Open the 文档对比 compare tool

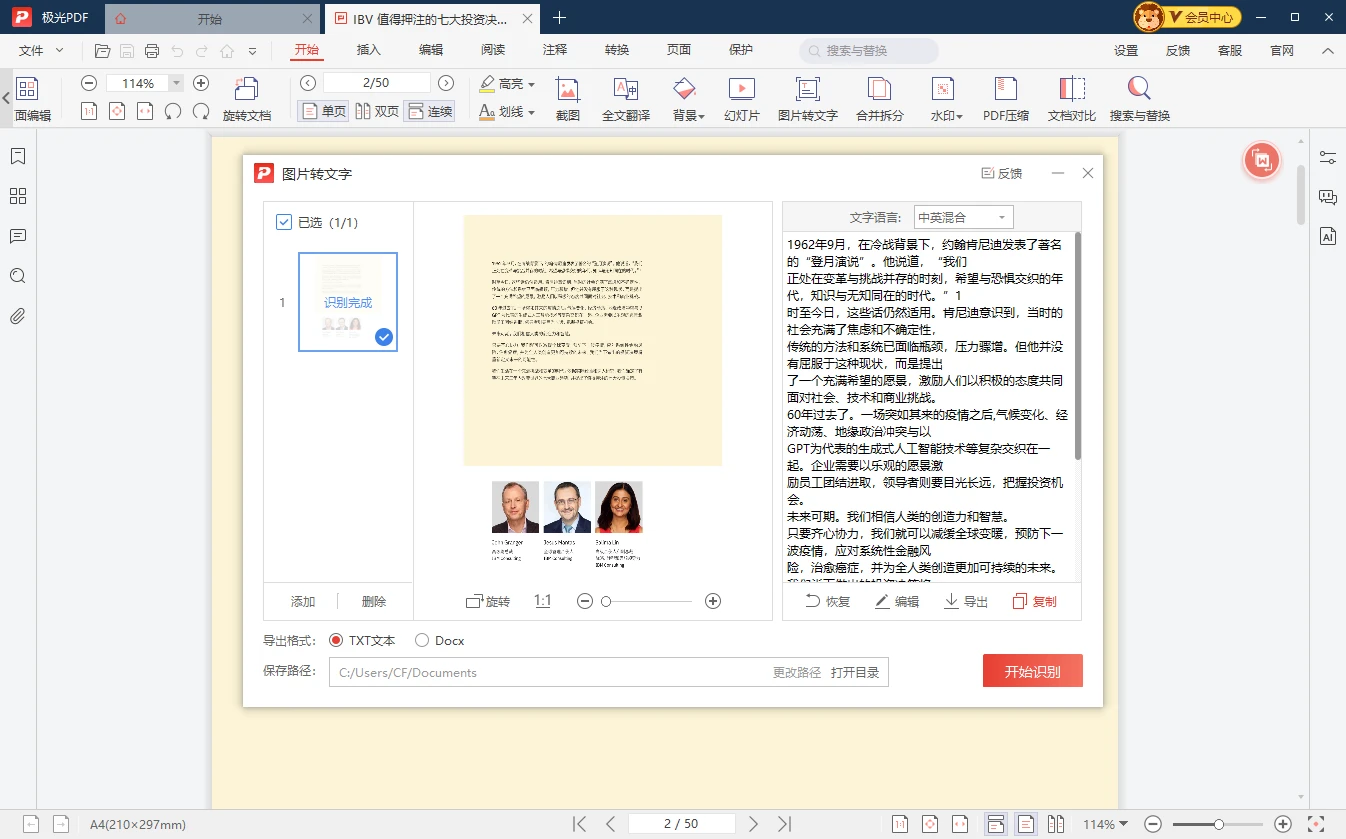click(1072, 99)
